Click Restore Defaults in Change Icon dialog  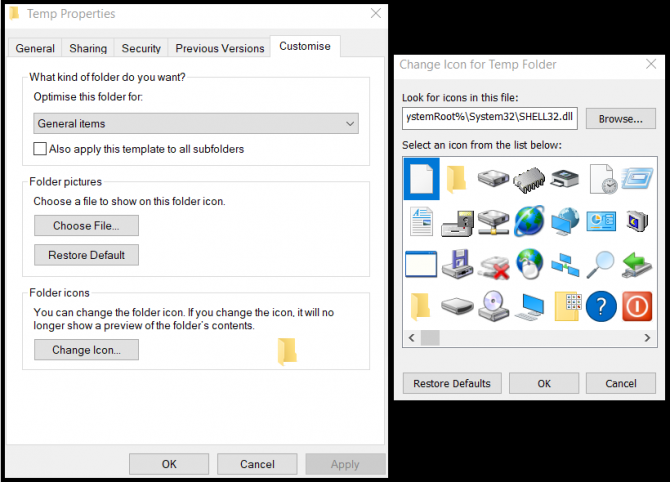(452, 383)
